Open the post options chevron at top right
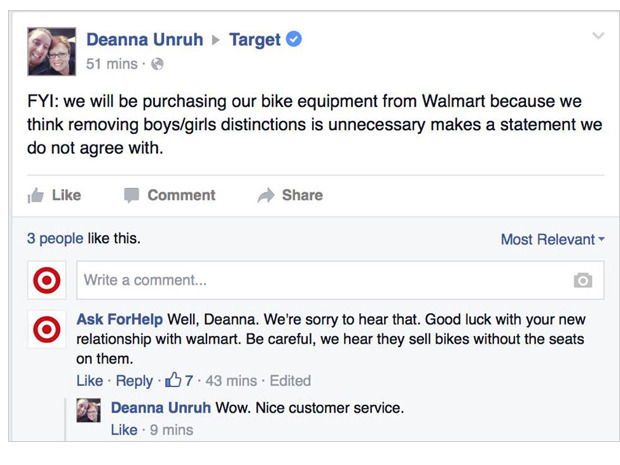Viewport: 620px width, 465px height. (598, 36)
